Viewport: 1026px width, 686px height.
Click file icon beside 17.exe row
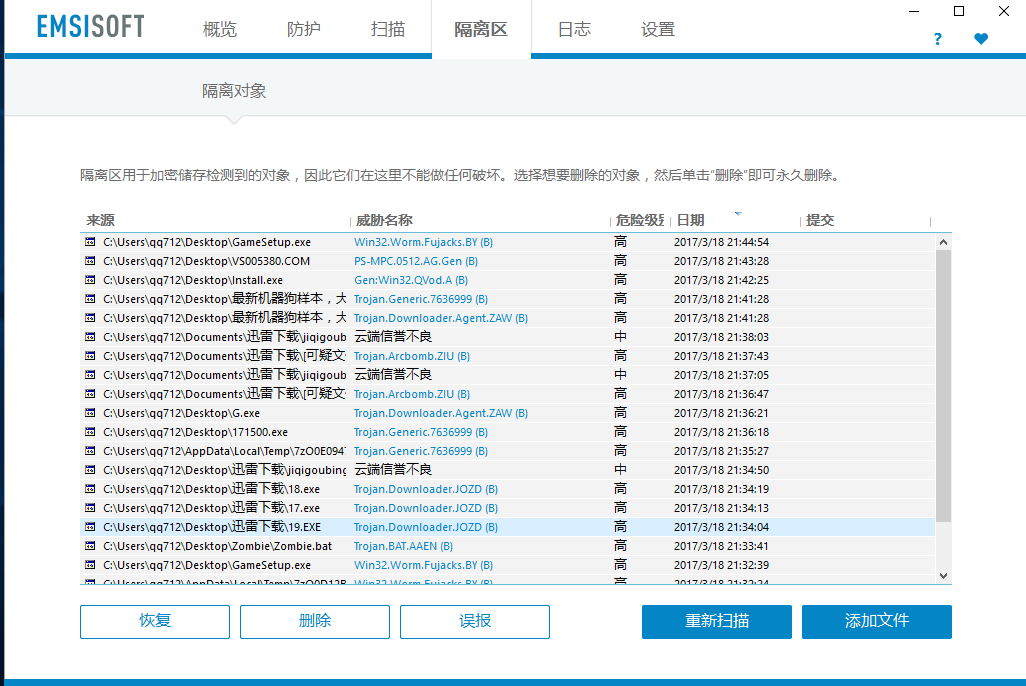90,508
